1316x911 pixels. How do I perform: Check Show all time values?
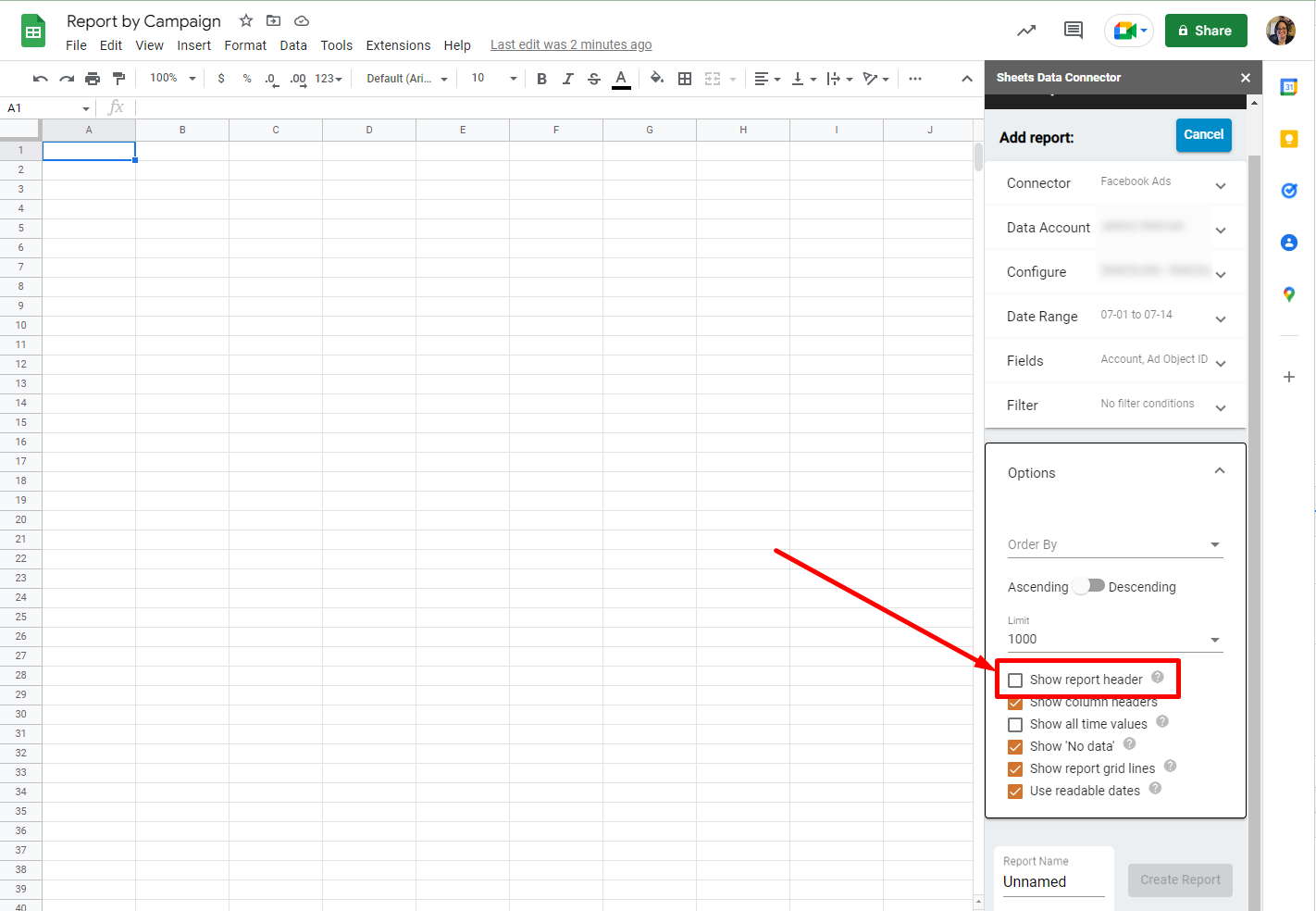1015,725
